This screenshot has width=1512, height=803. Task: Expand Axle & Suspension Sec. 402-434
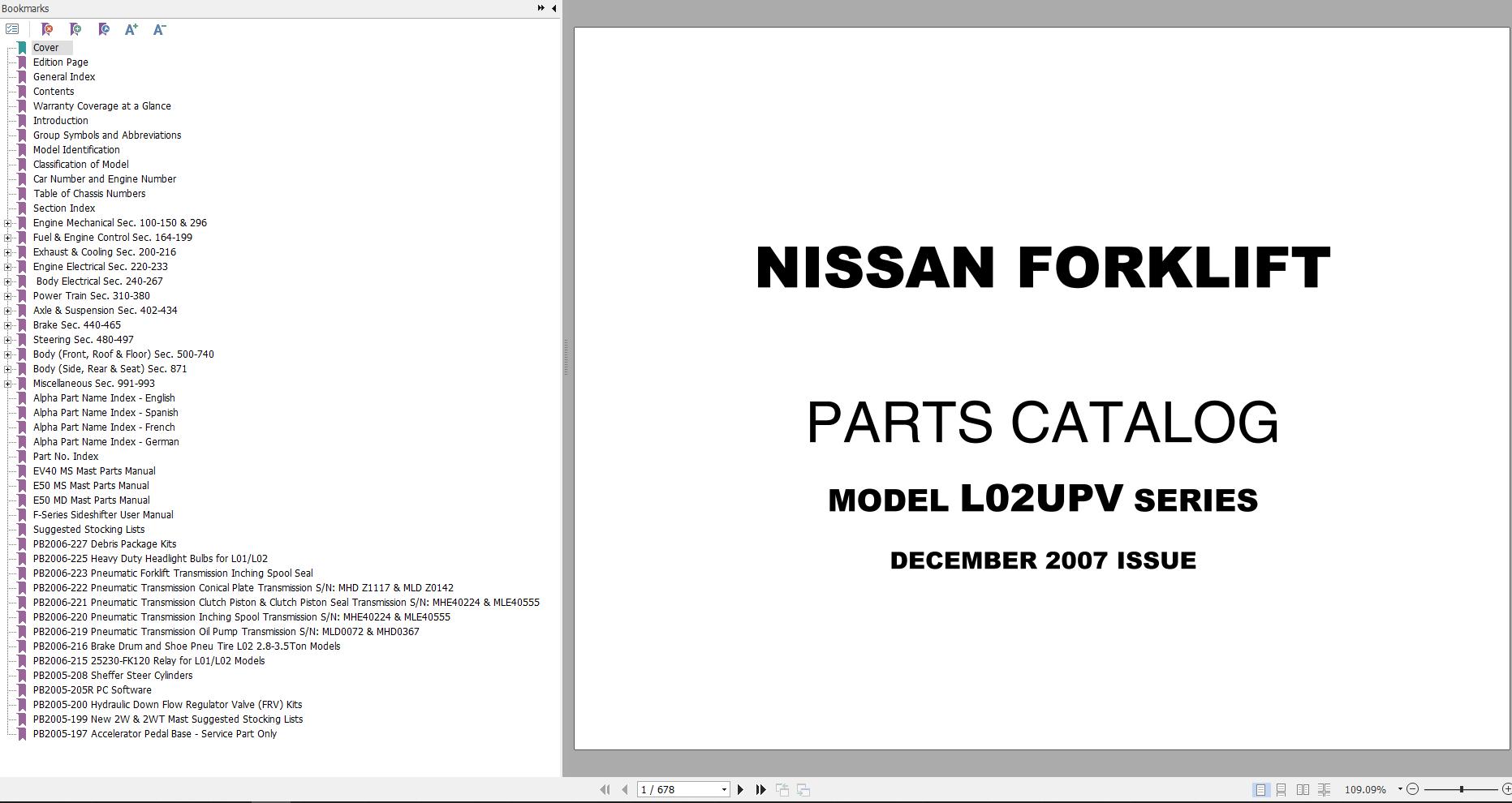coord(8,311)
